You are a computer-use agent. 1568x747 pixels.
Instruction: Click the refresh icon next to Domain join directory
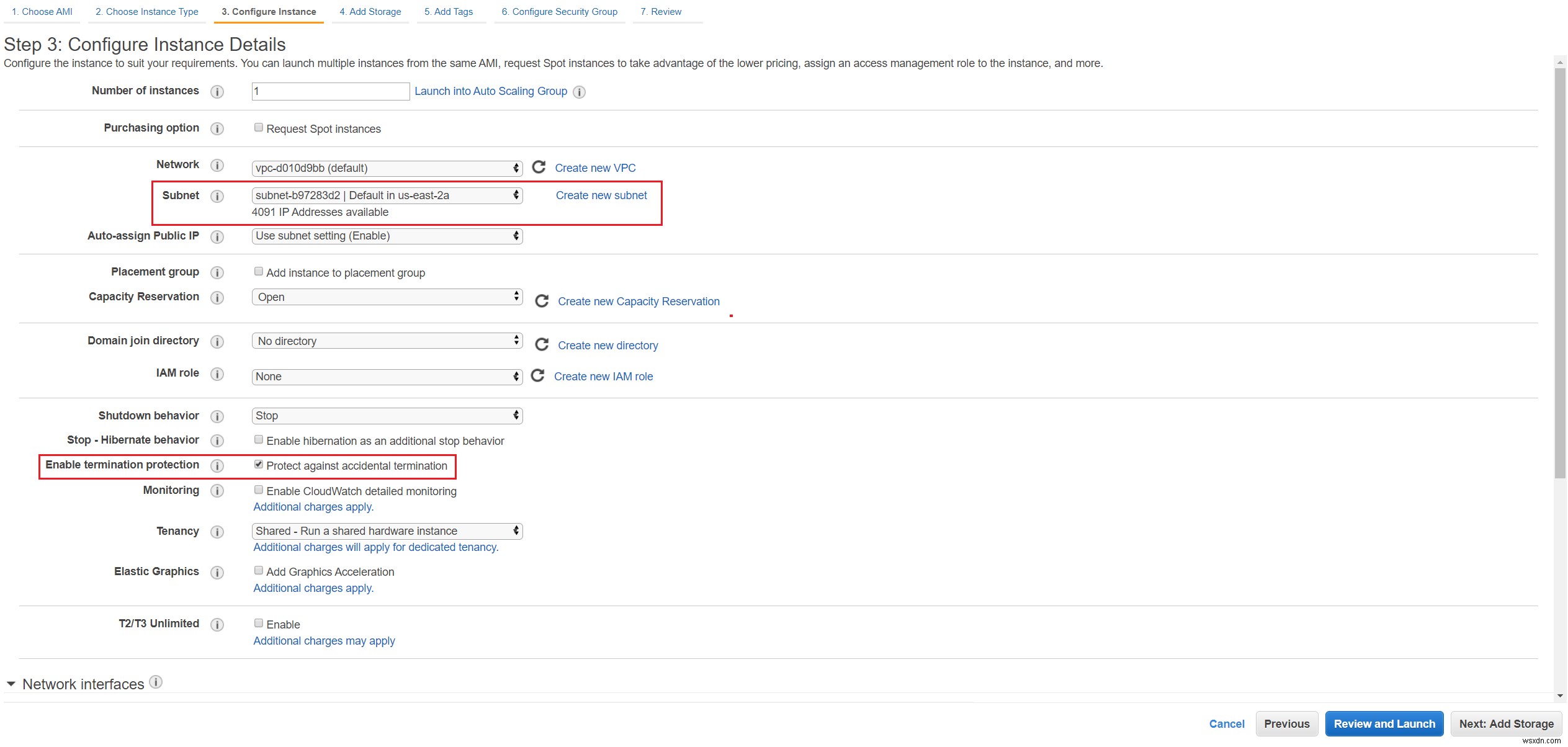(539, 345)
